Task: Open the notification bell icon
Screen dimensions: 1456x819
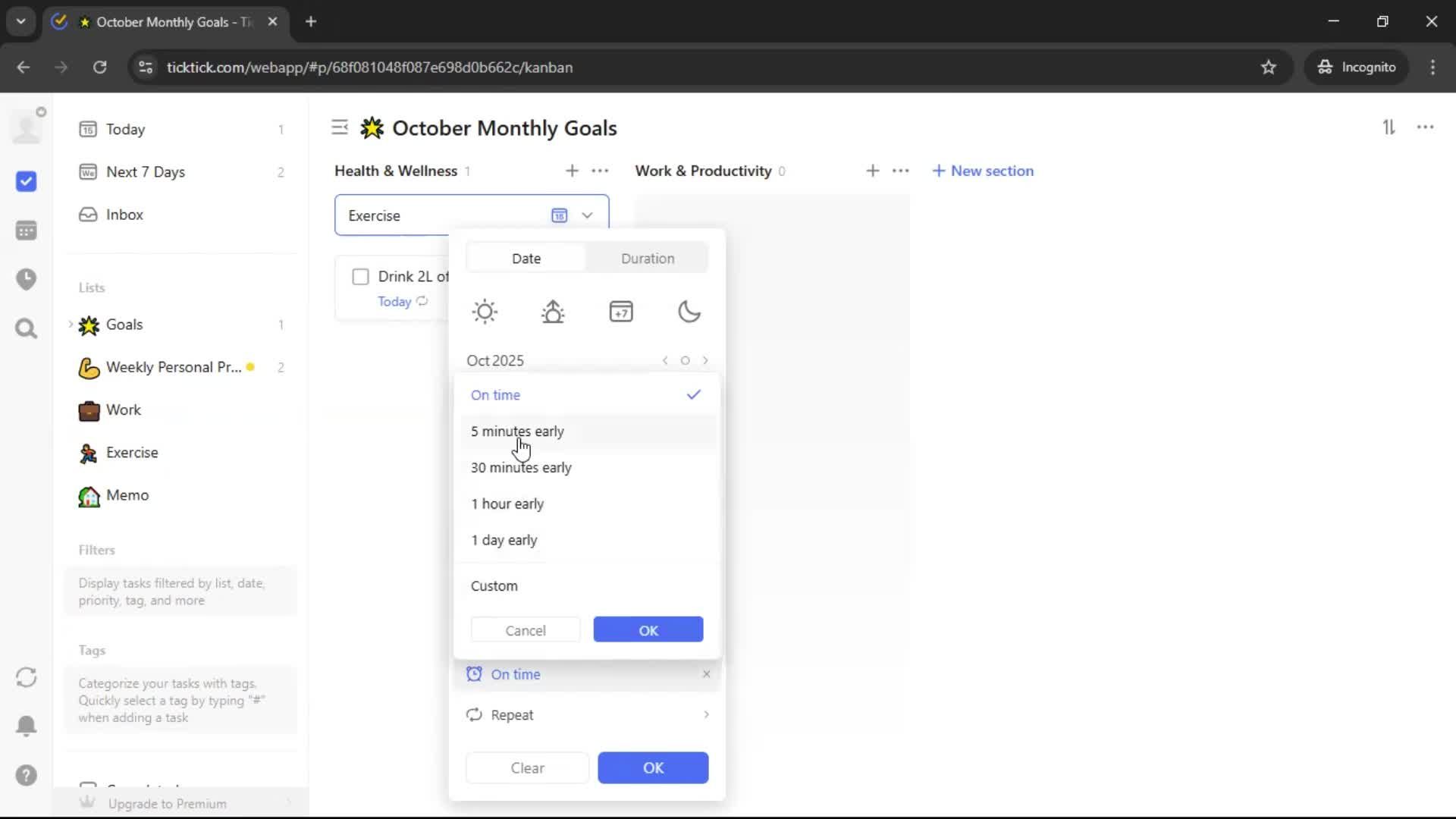Action: coord(27,726)
